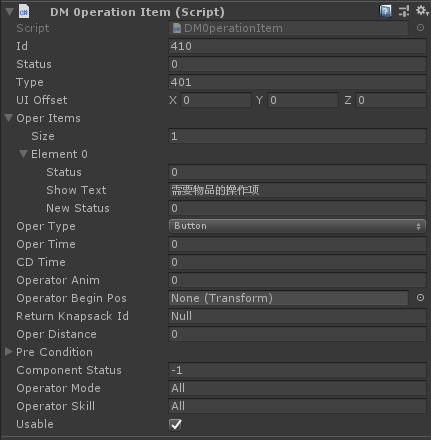
Task: Click the Operator Anim label
Action: point(58,280)
